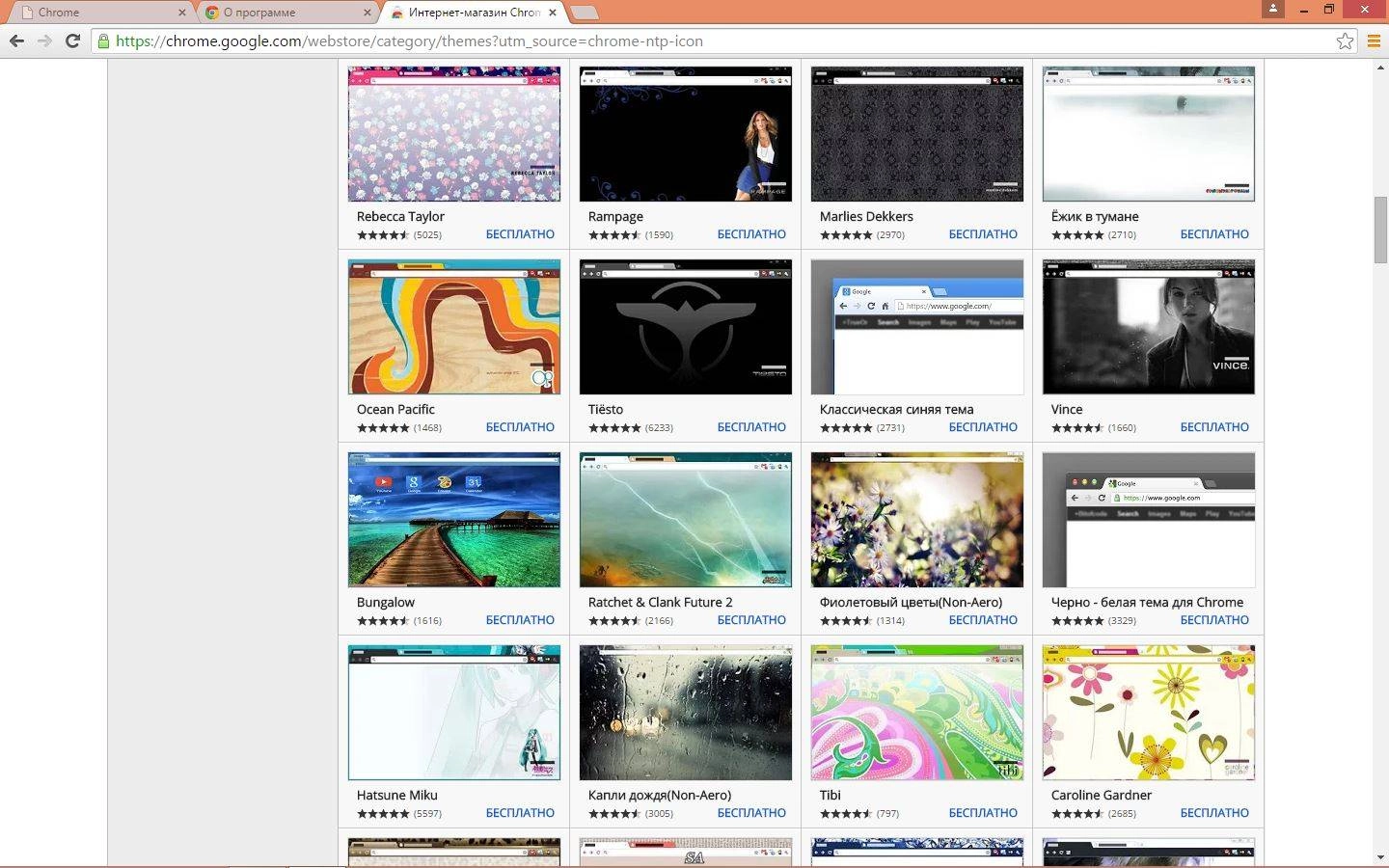Image resolution: width=1389 pixels, height=868 pixels.
Task: Click БЕСПЛАТНО for Marlies Dekkers
Action: point(983,234)
